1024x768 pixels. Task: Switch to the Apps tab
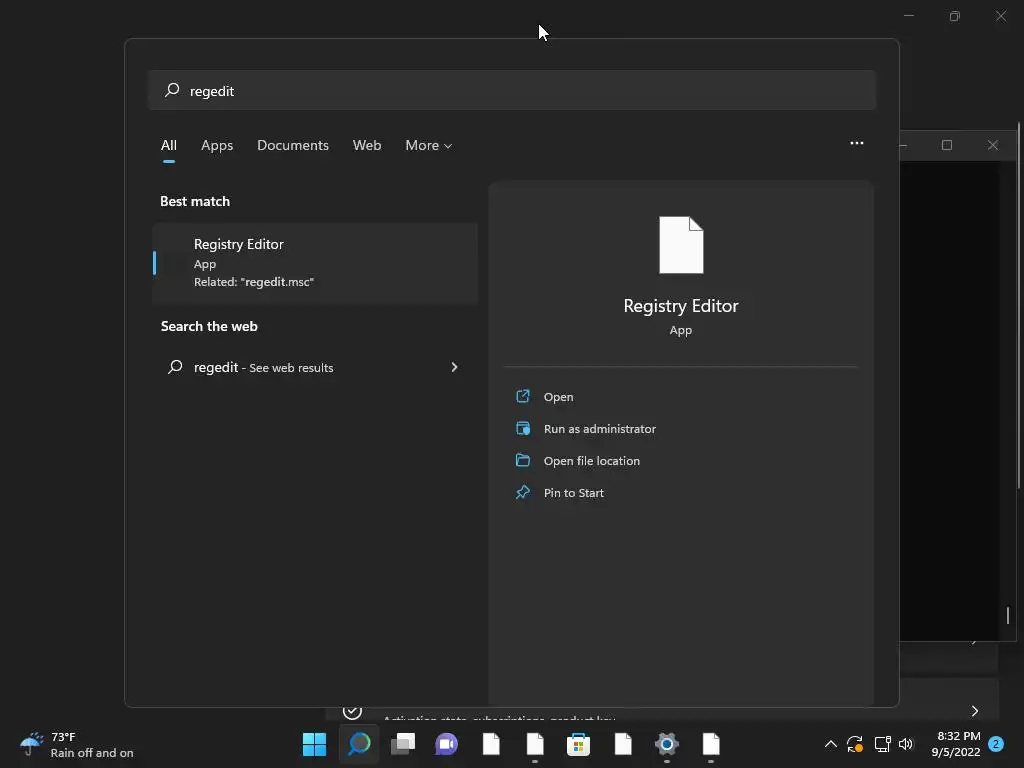tap(217, 145)
